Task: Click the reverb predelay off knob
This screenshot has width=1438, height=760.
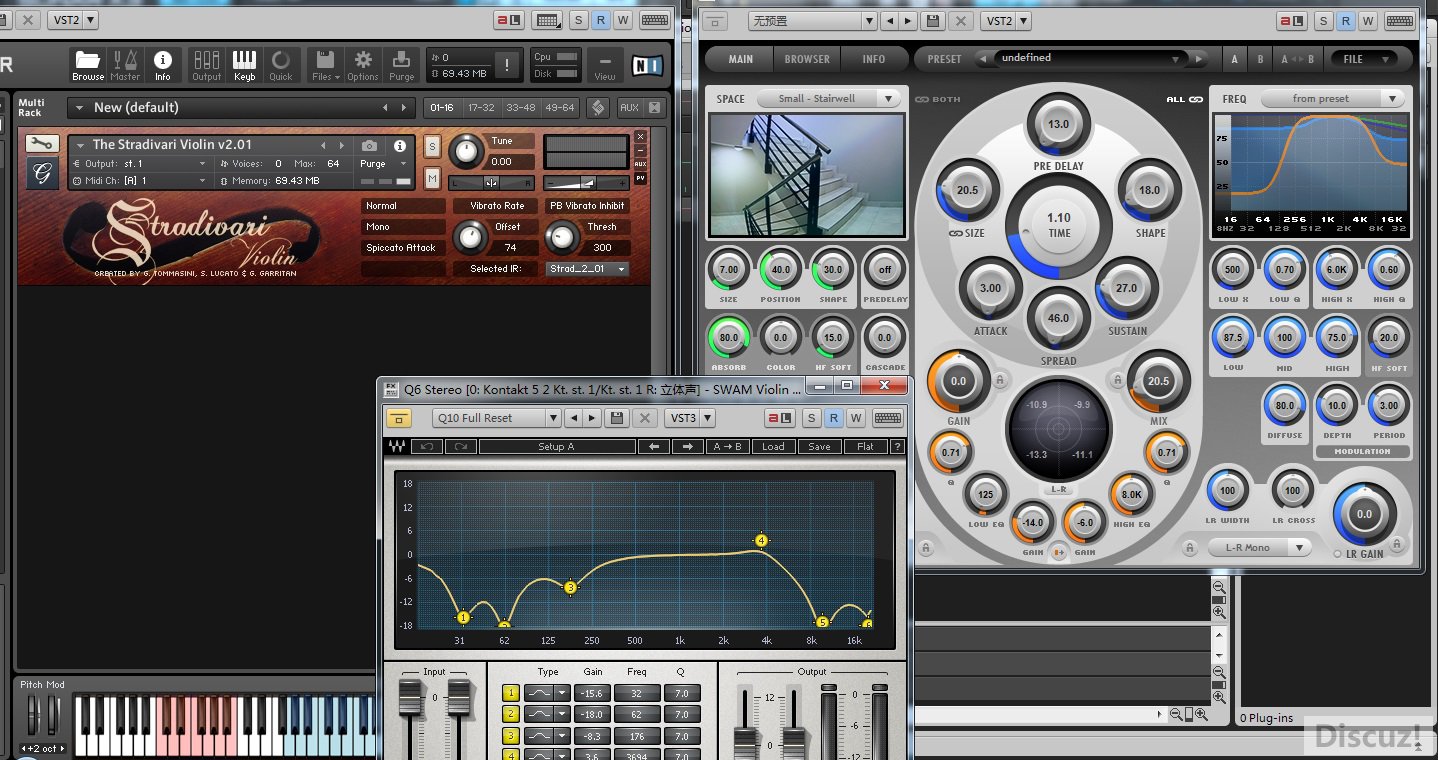Action: point(884,269)
